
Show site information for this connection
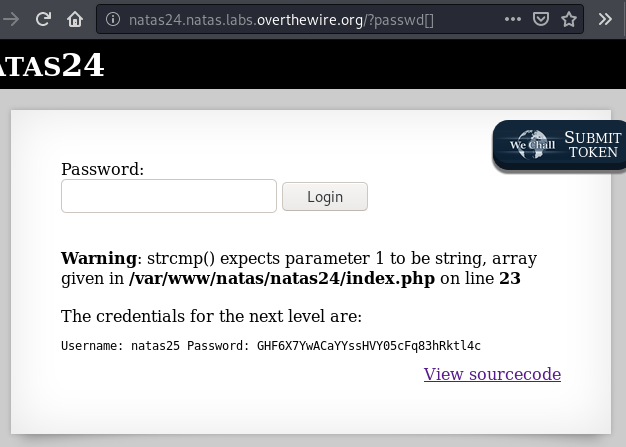point(113,19)
